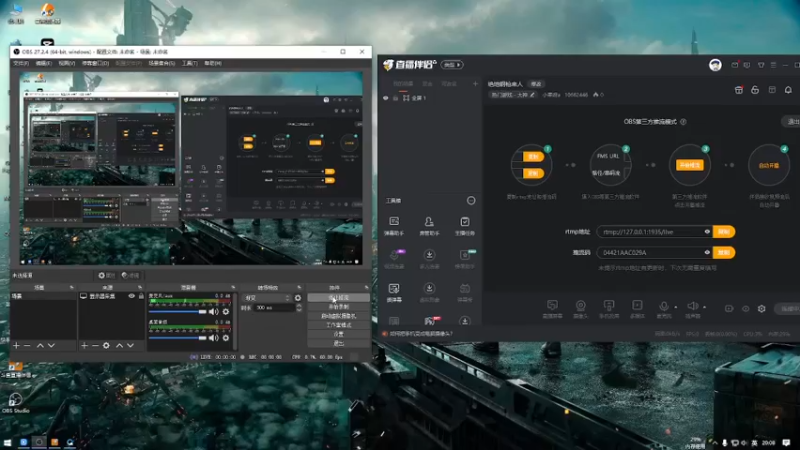Click start recording button in OBS controls
Viewport: 800px width, 450px height.
coord(339,307)
